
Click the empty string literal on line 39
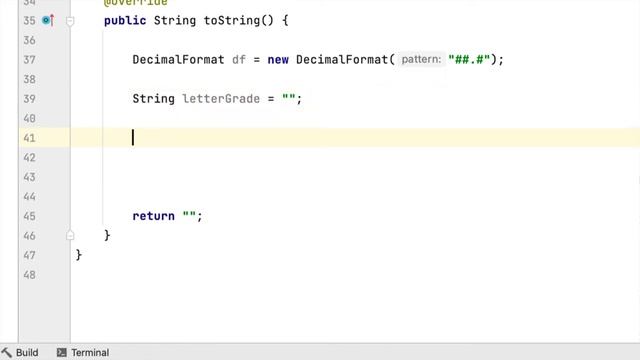(x=289, y=98)
